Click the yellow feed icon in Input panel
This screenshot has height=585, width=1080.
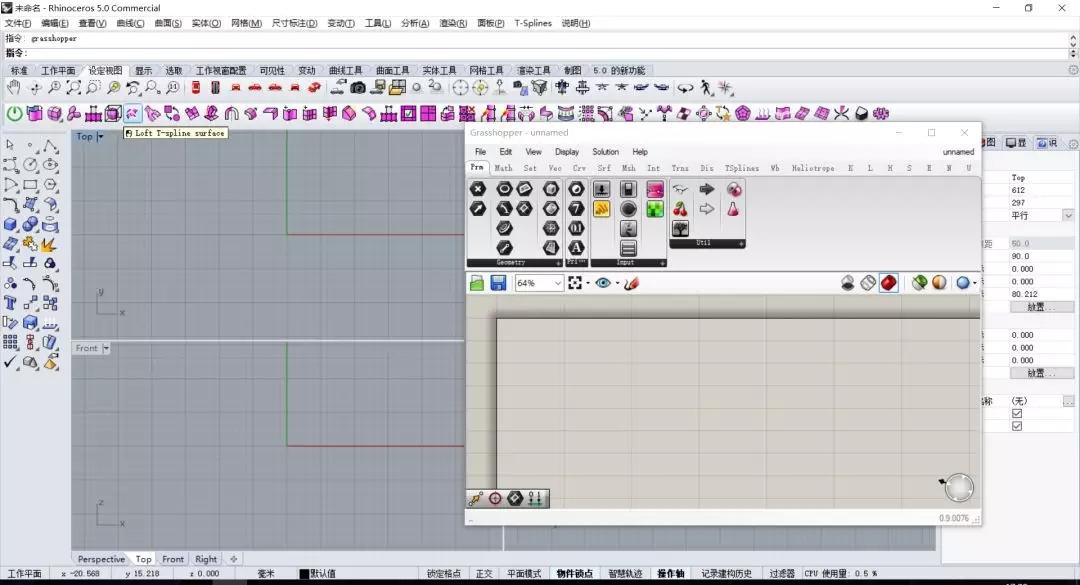point(601,209)
